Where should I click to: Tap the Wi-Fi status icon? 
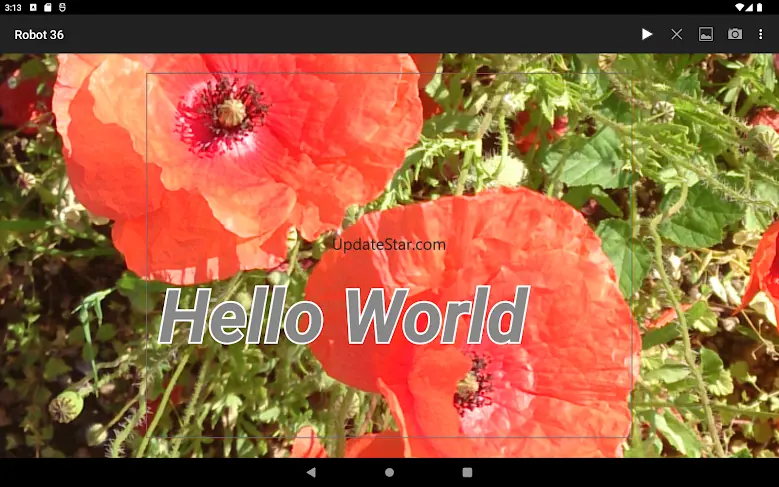(x=740, y=7)
